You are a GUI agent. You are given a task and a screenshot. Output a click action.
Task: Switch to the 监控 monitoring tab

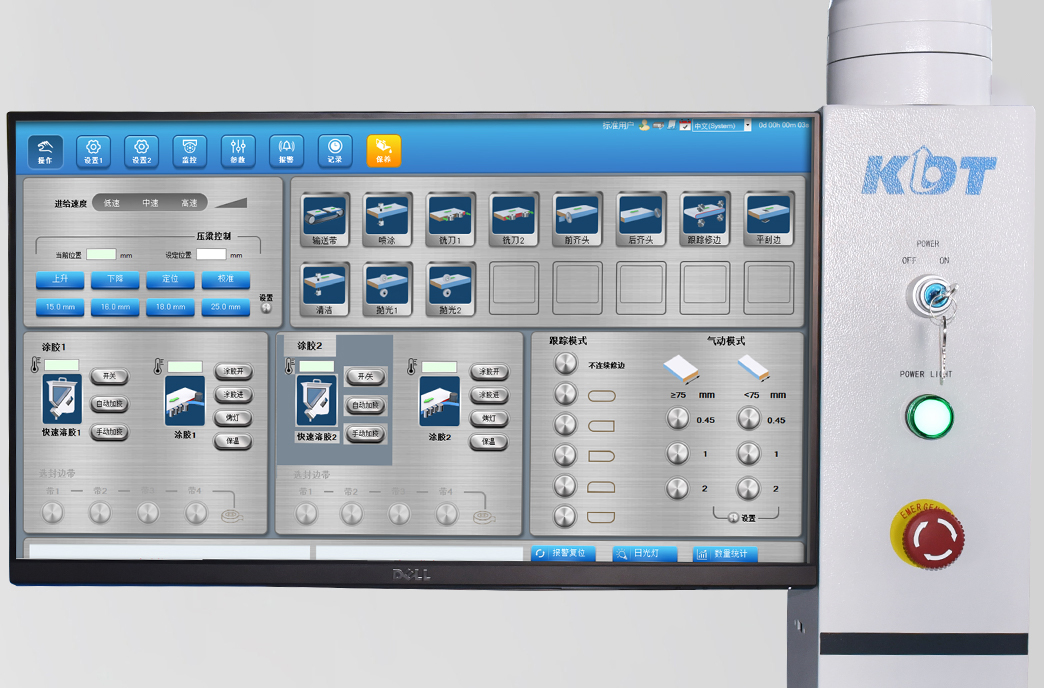point(189,151)
